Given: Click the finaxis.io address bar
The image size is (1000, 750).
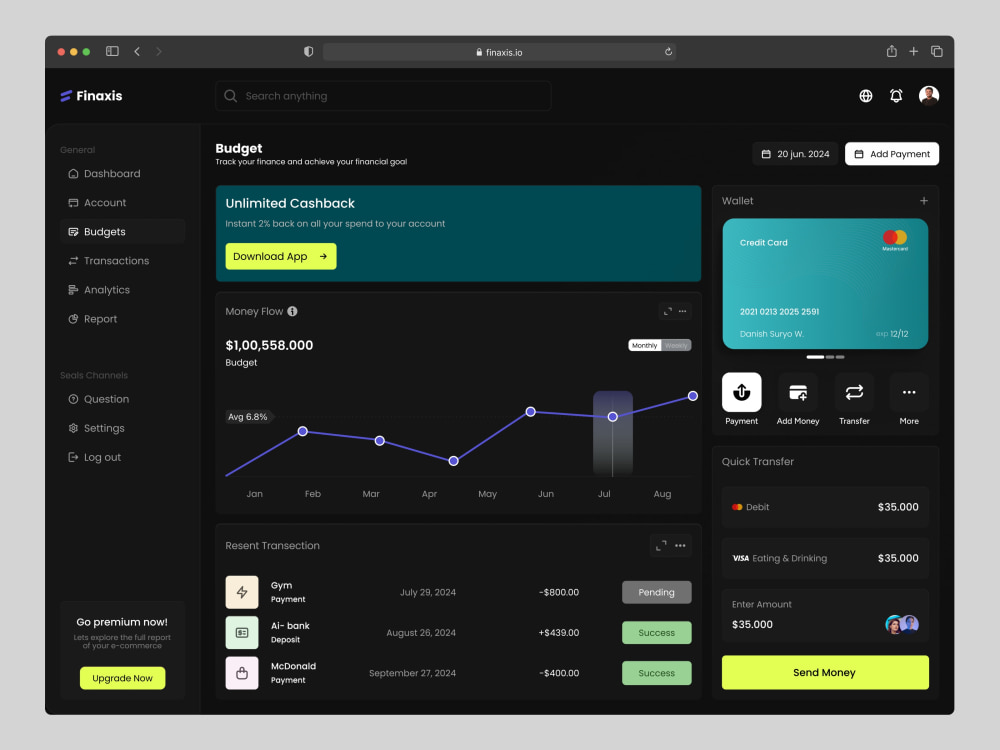Looking at the screenshot, I should click(x=499, y=52).
